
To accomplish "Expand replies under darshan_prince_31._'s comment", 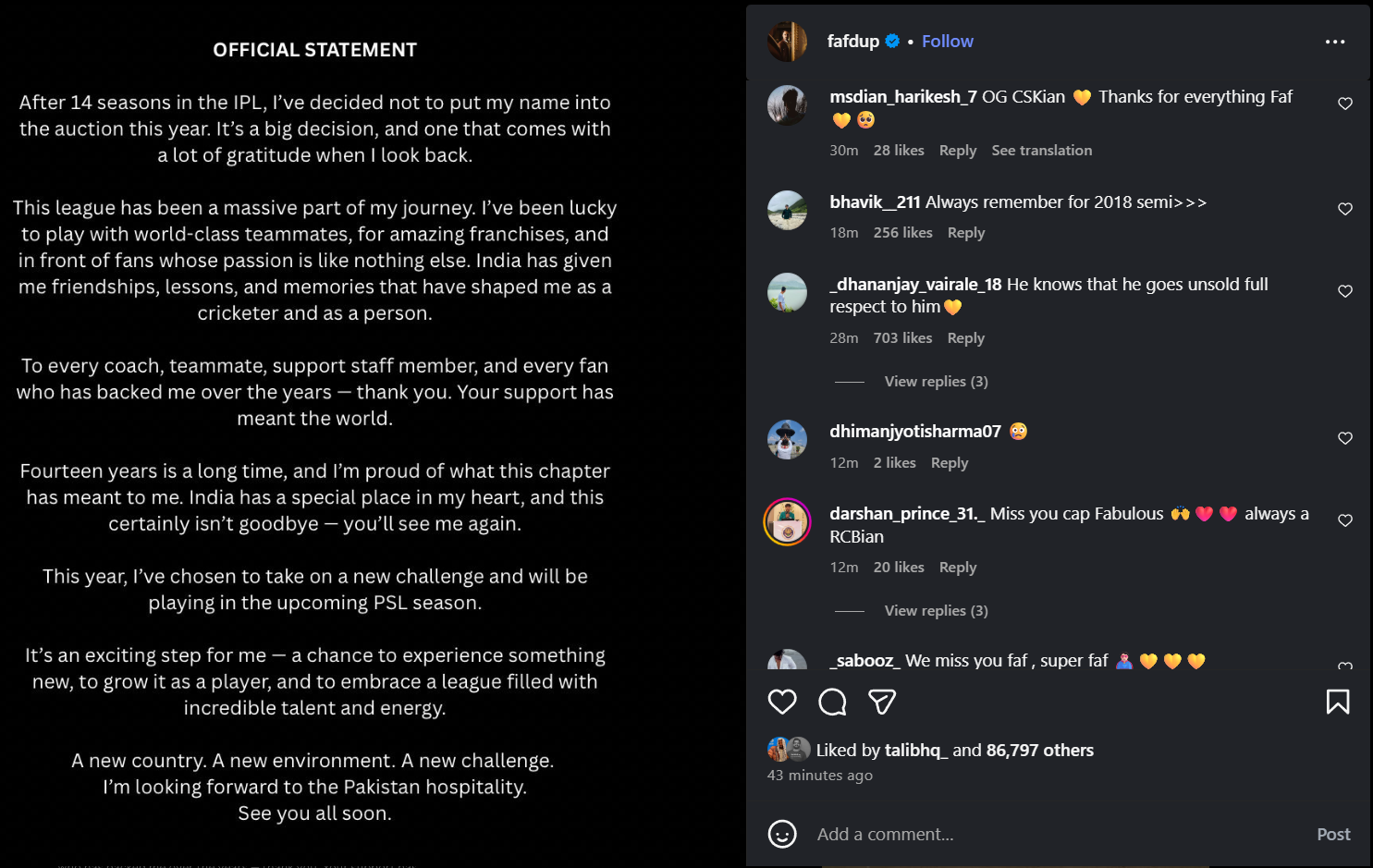I will click(936, 610).
